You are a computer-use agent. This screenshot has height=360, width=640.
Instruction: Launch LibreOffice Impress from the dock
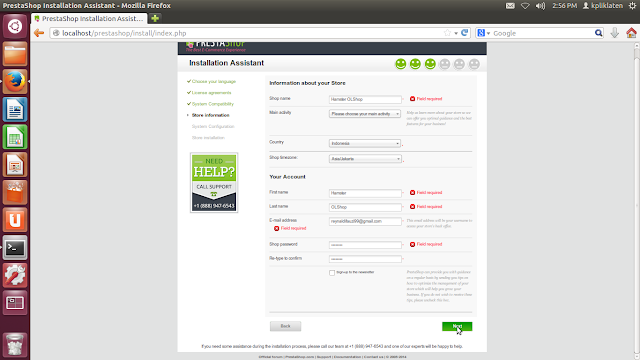pos(15,165)
